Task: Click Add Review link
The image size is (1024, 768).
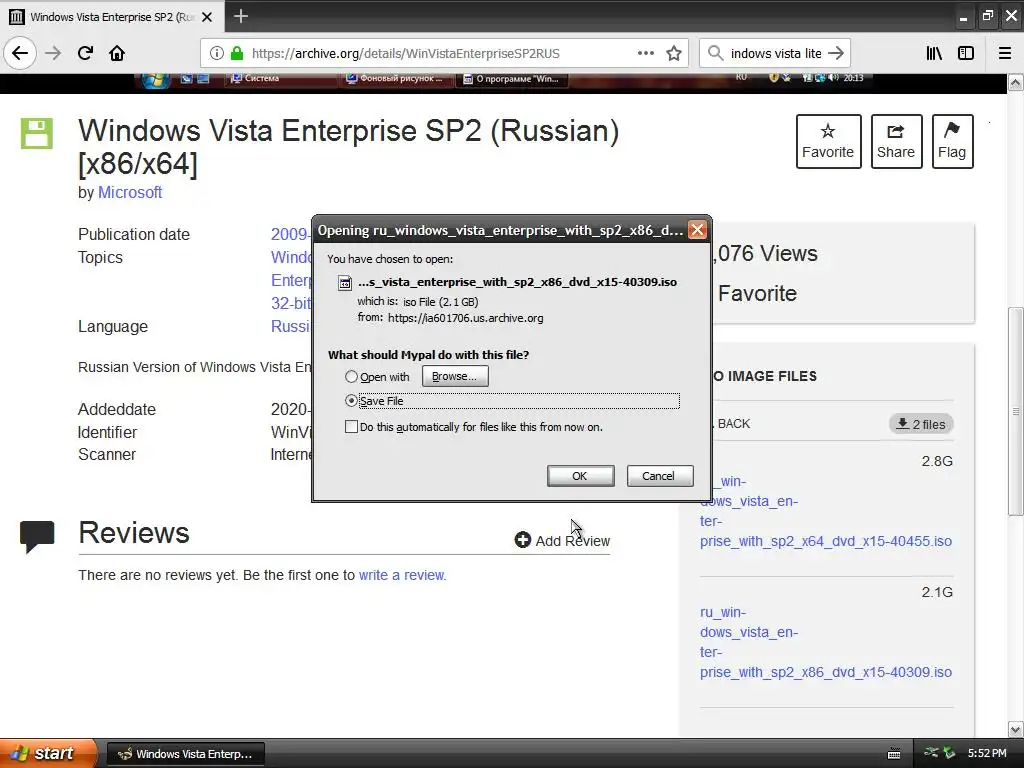Action: point(562,541)
